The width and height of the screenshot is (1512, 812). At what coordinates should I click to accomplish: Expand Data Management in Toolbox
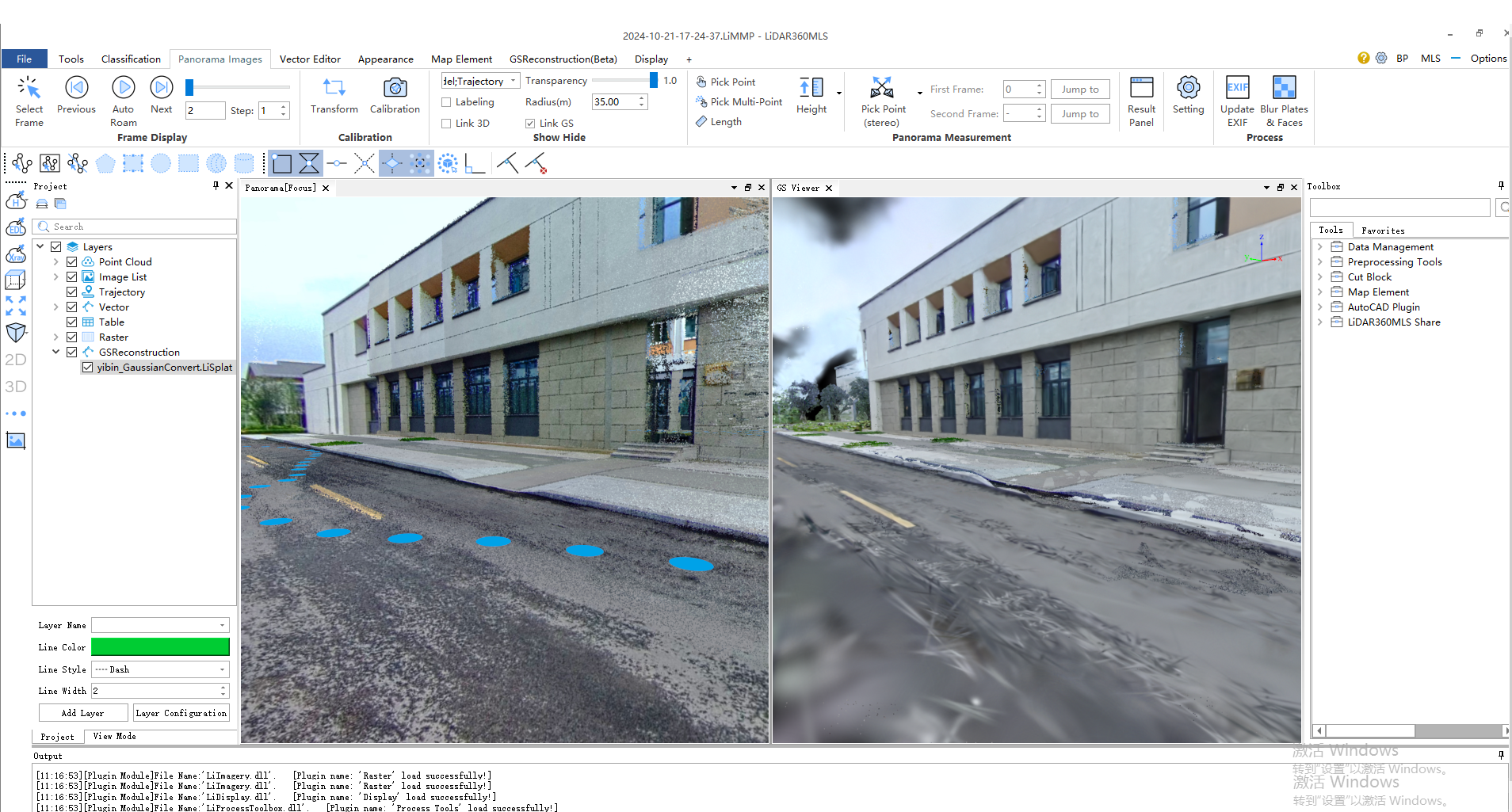click(1320, 247)
